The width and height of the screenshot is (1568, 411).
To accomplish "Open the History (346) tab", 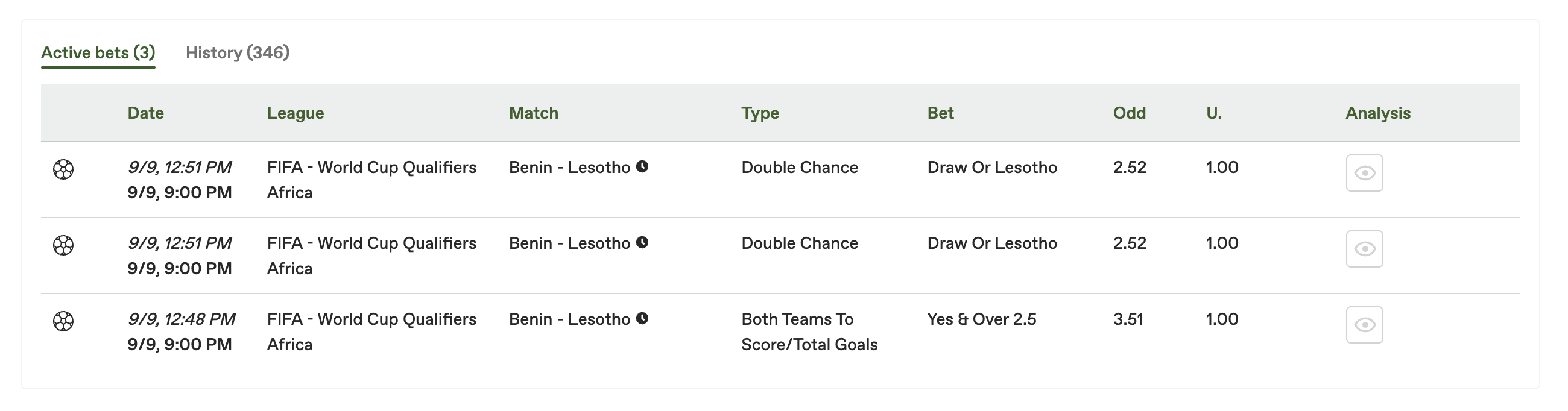I will pyautogui.click(x=238, y=53).
